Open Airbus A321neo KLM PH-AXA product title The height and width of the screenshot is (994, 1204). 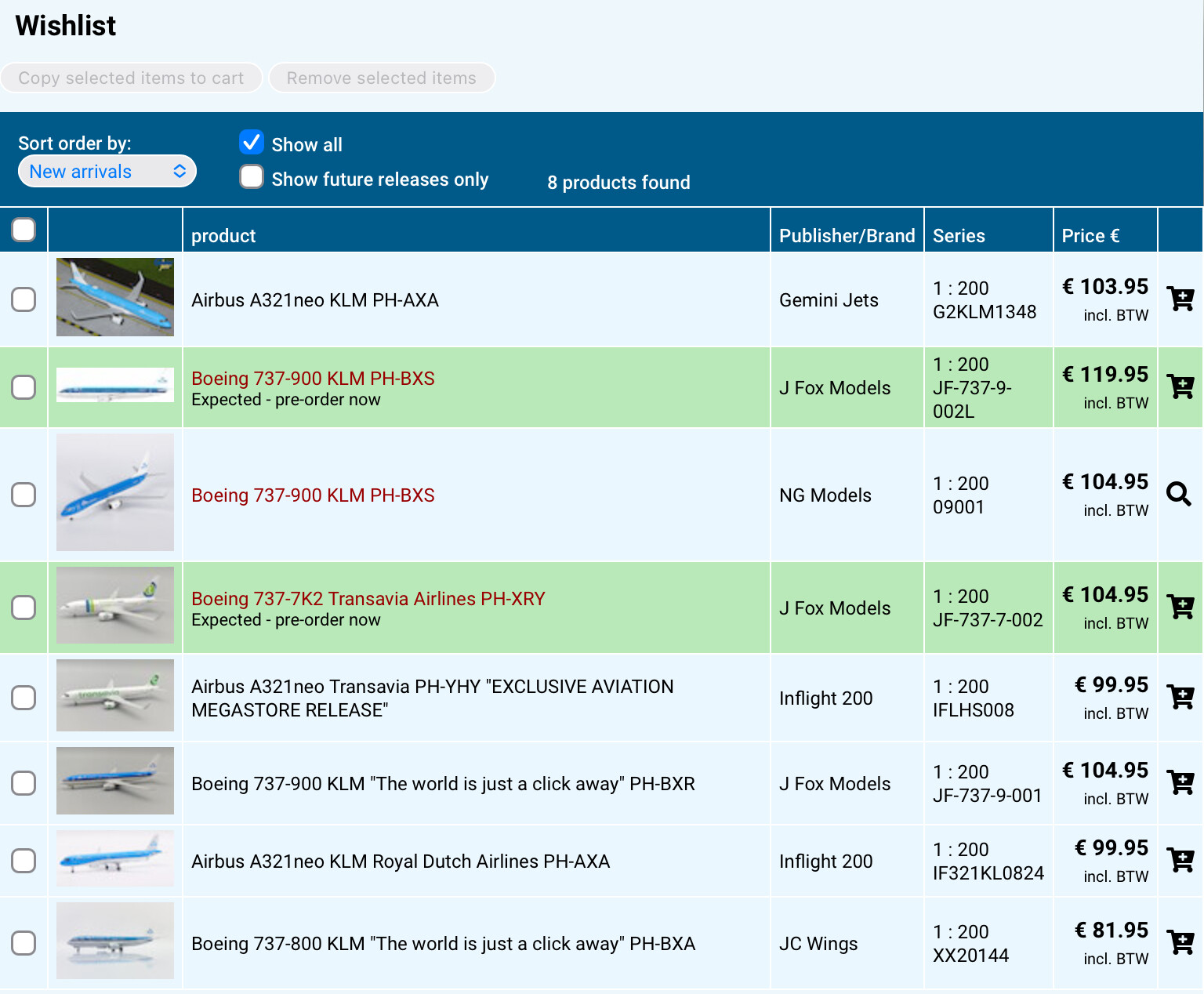tap(315, 299)
